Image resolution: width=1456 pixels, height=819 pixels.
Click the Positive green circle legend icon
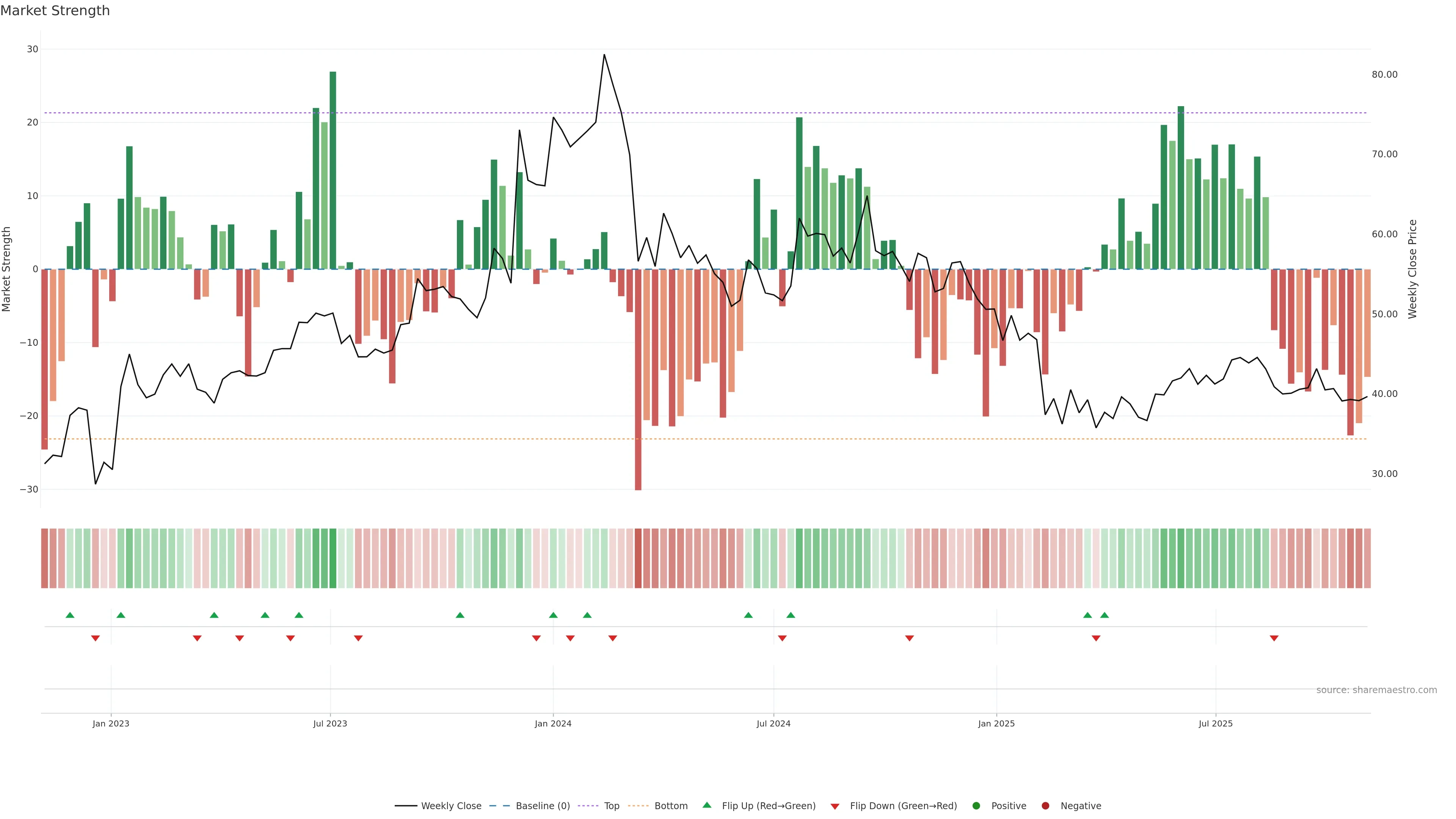(976, 805)
